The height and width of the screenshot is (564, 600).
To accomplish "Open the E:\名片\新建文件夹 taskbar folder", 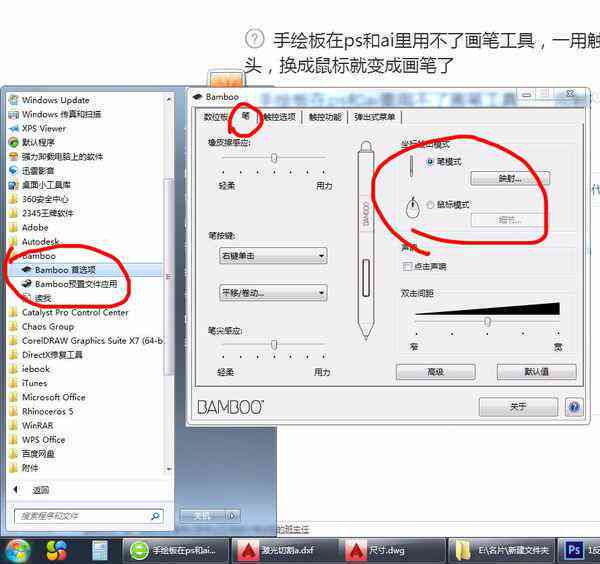I will coord(502,551).
